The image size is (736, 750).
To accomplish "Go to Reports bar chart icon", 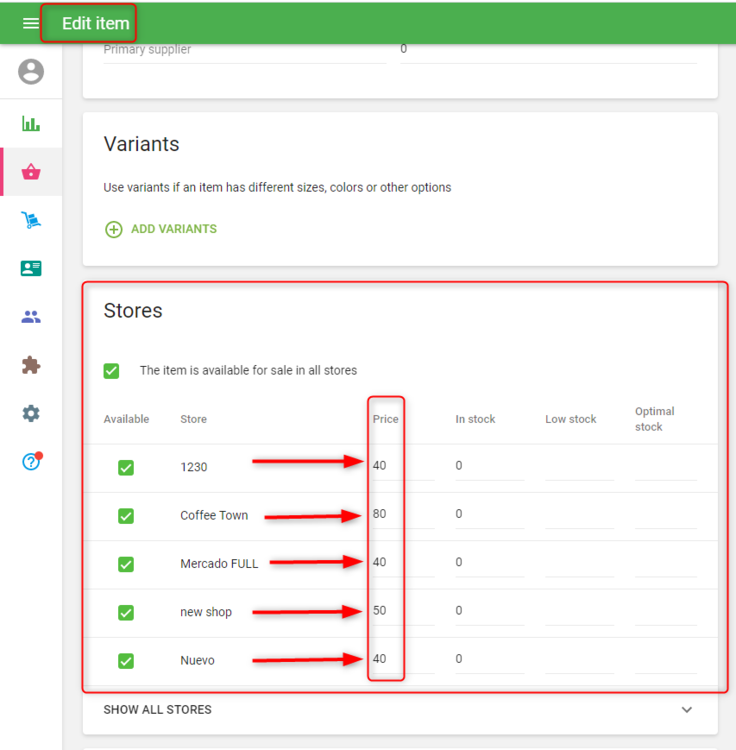I will pos(31,124).
